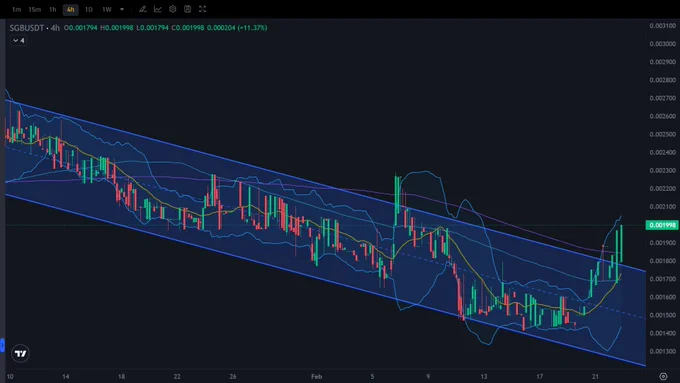680x383 pixels.
Task: Click the 14 date axis label
Action: click(x=65, y=376)
